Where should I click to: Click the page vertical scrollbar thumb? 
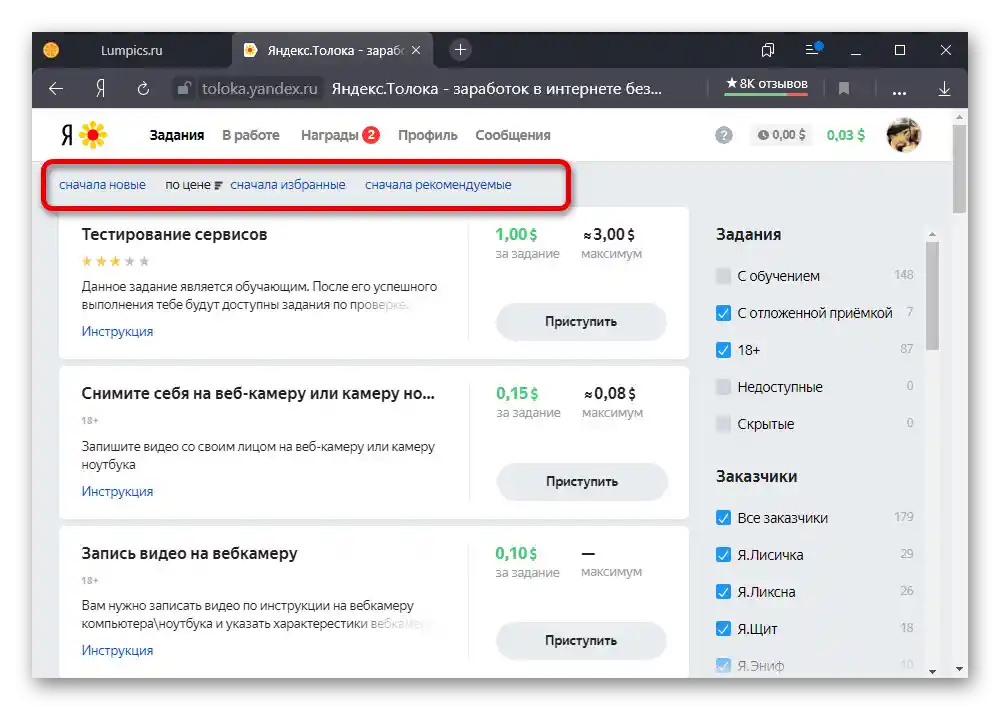959,168
